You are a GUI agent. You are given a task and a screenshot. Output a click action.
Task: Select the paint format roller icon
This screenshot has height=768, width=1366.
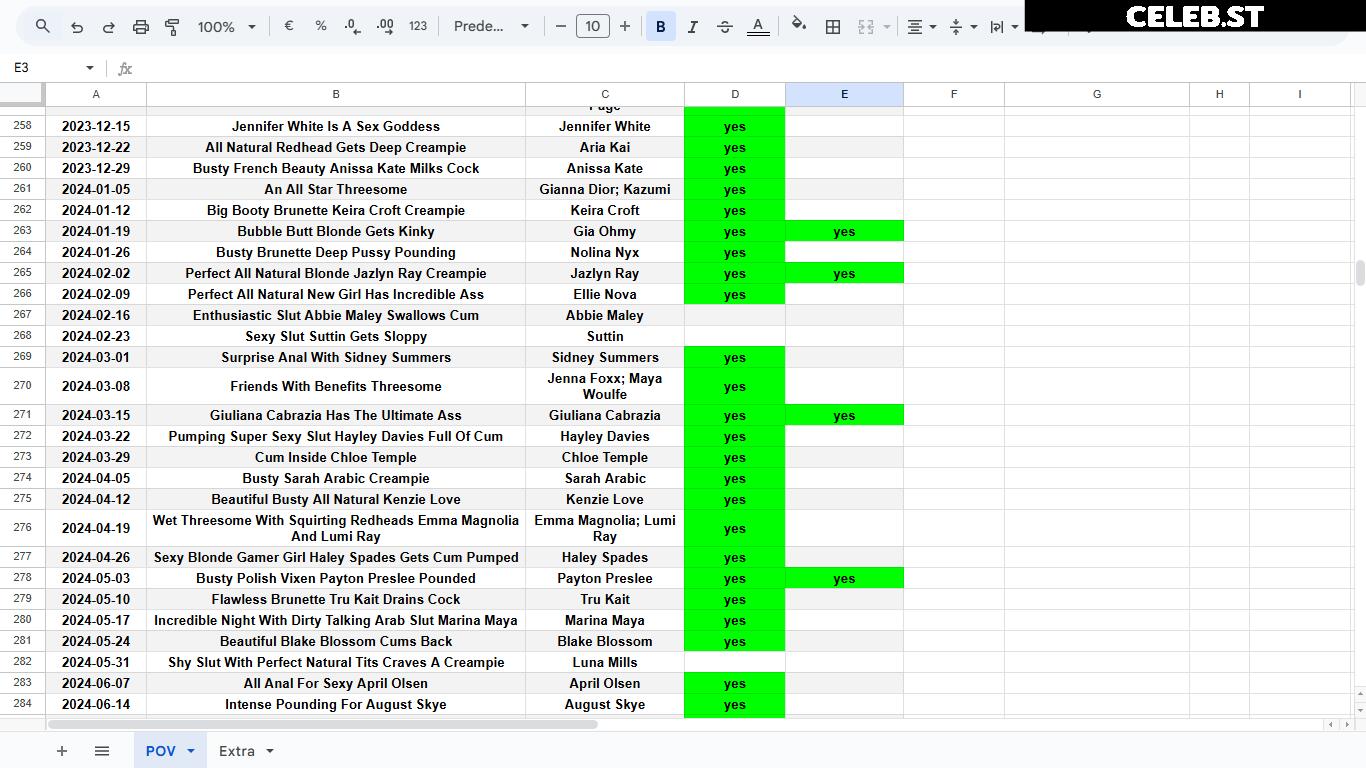click(172, 27)
